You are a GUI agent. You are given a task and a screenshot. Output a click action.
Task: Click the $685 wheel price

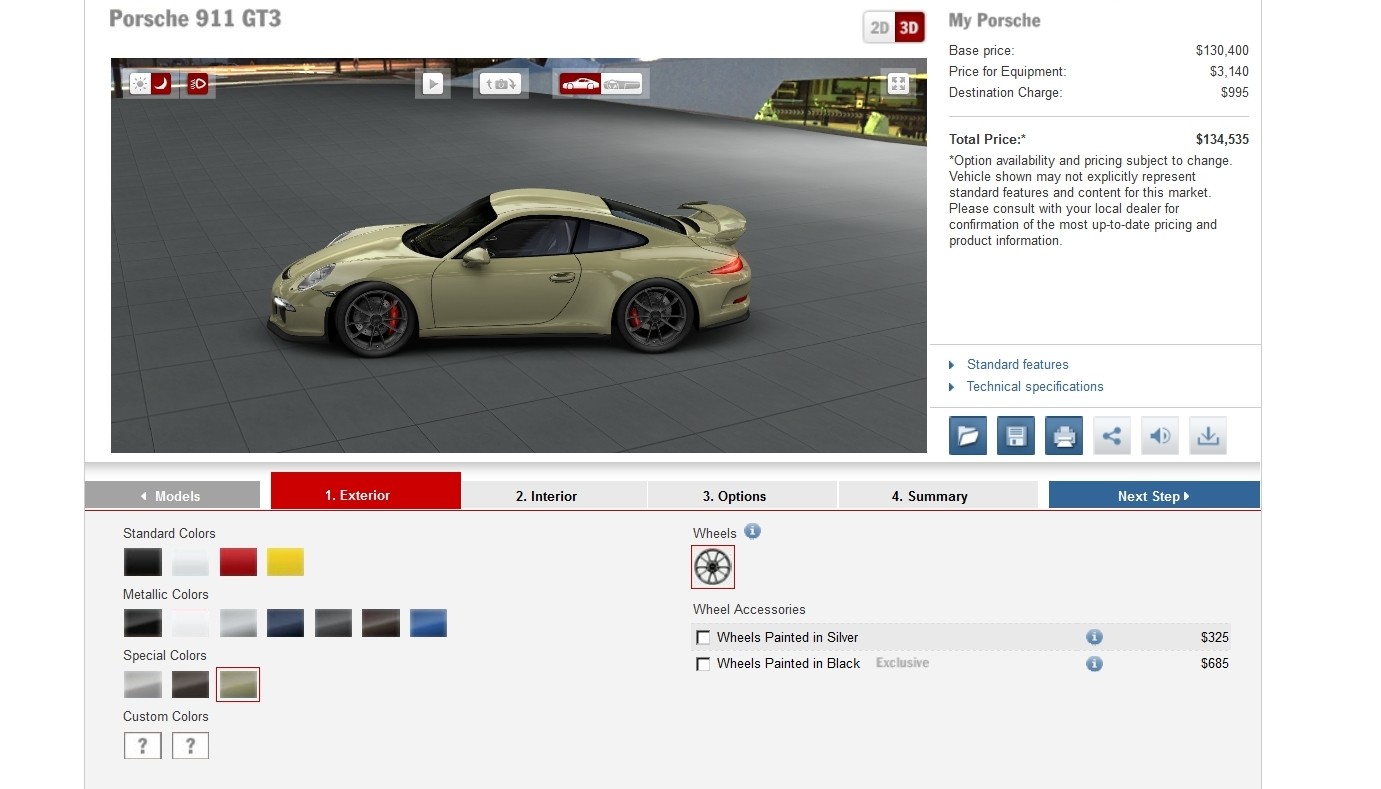[x=1215, y=663]
